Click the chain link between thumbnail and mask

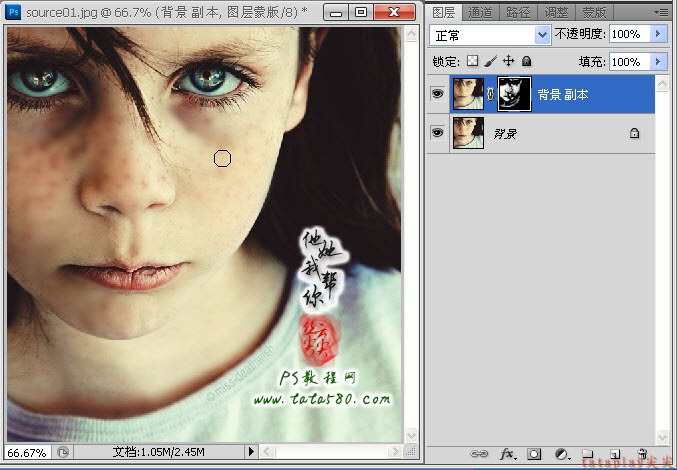pos(490,94)
